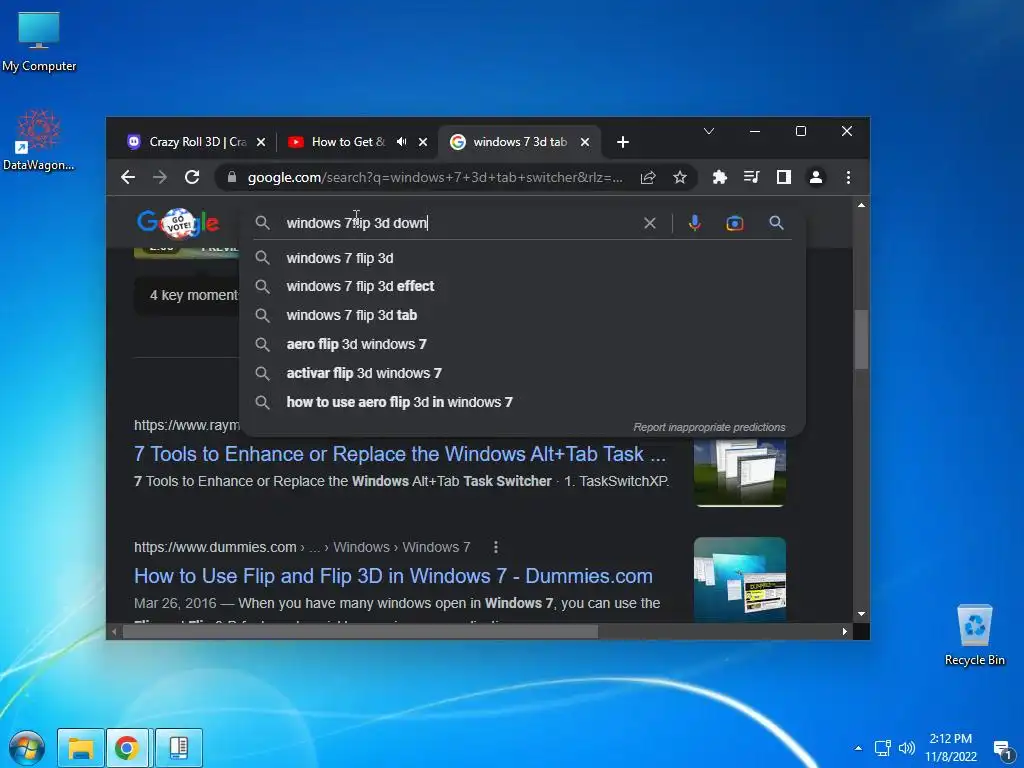
Task: Open a new tab with the plus button
Action: tap(622, 142)
